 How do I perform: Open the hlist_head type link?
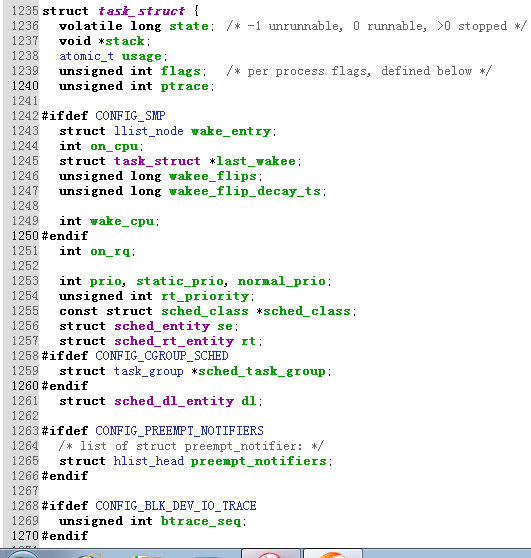point(149,460)
